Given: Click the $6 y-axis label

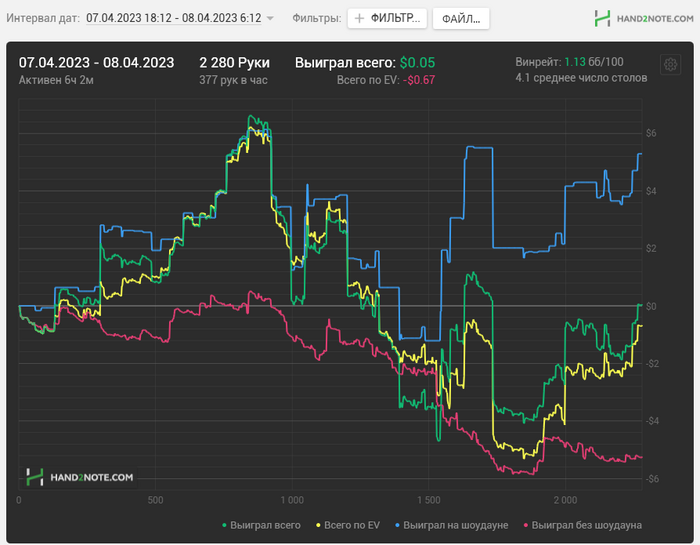Looking at the screenshot, I should point(651,133).
